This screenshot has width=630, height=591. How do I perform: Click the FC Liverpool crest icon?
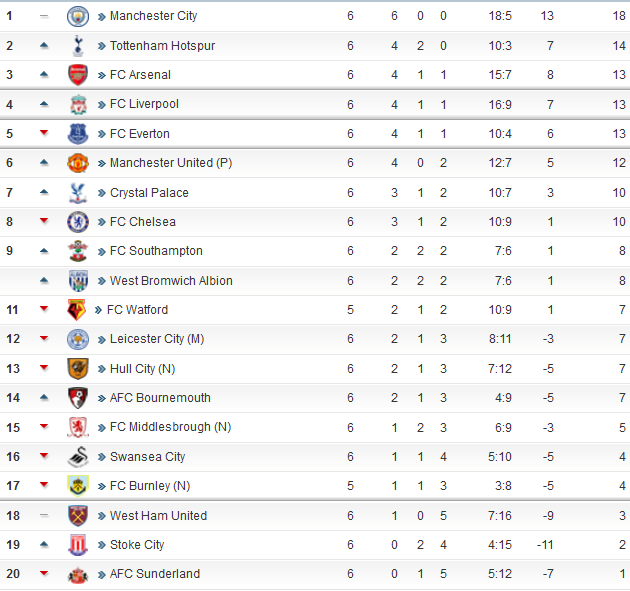click(78, 104)
